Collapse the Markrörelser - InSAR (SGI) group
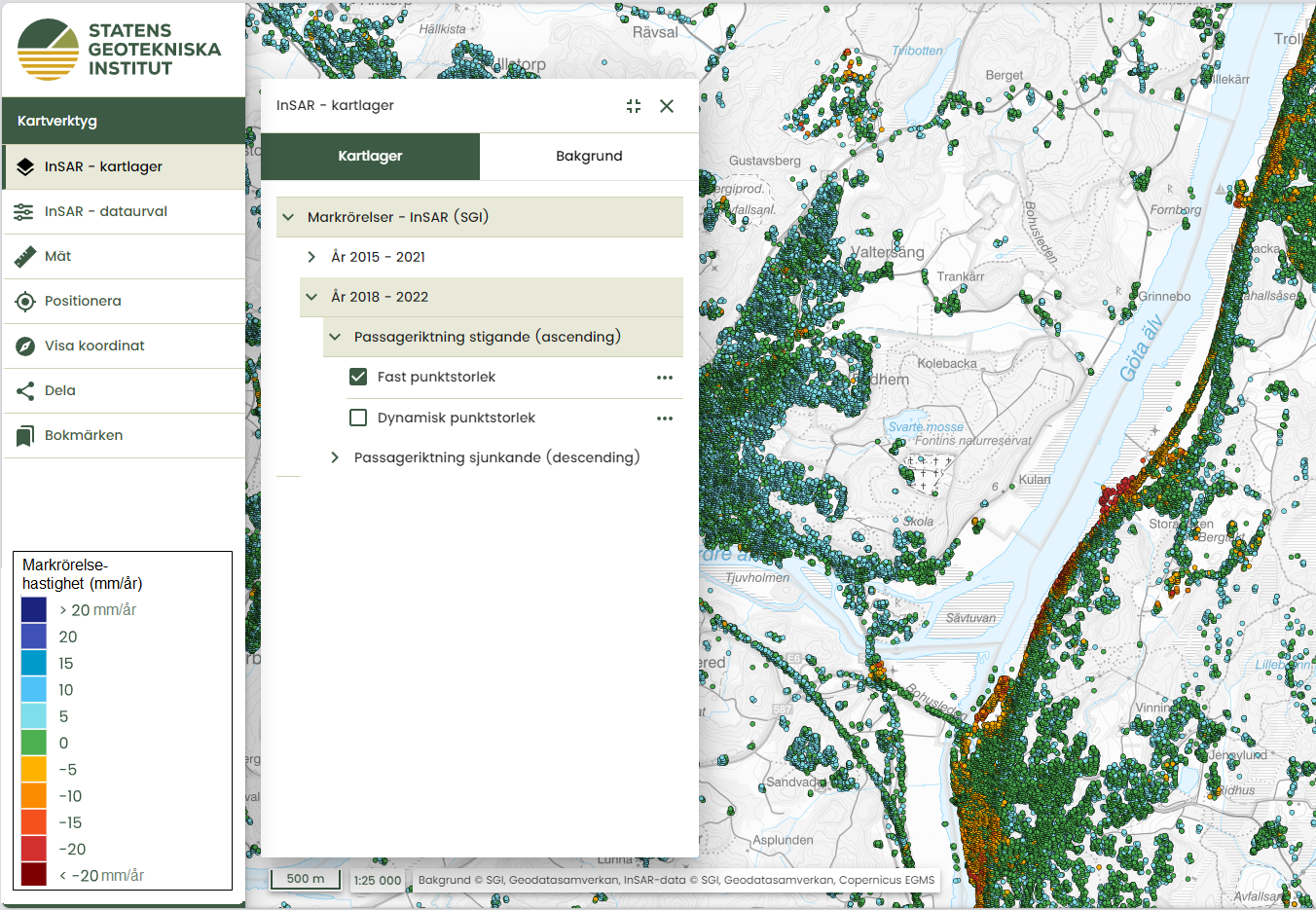 click(288, 217)
